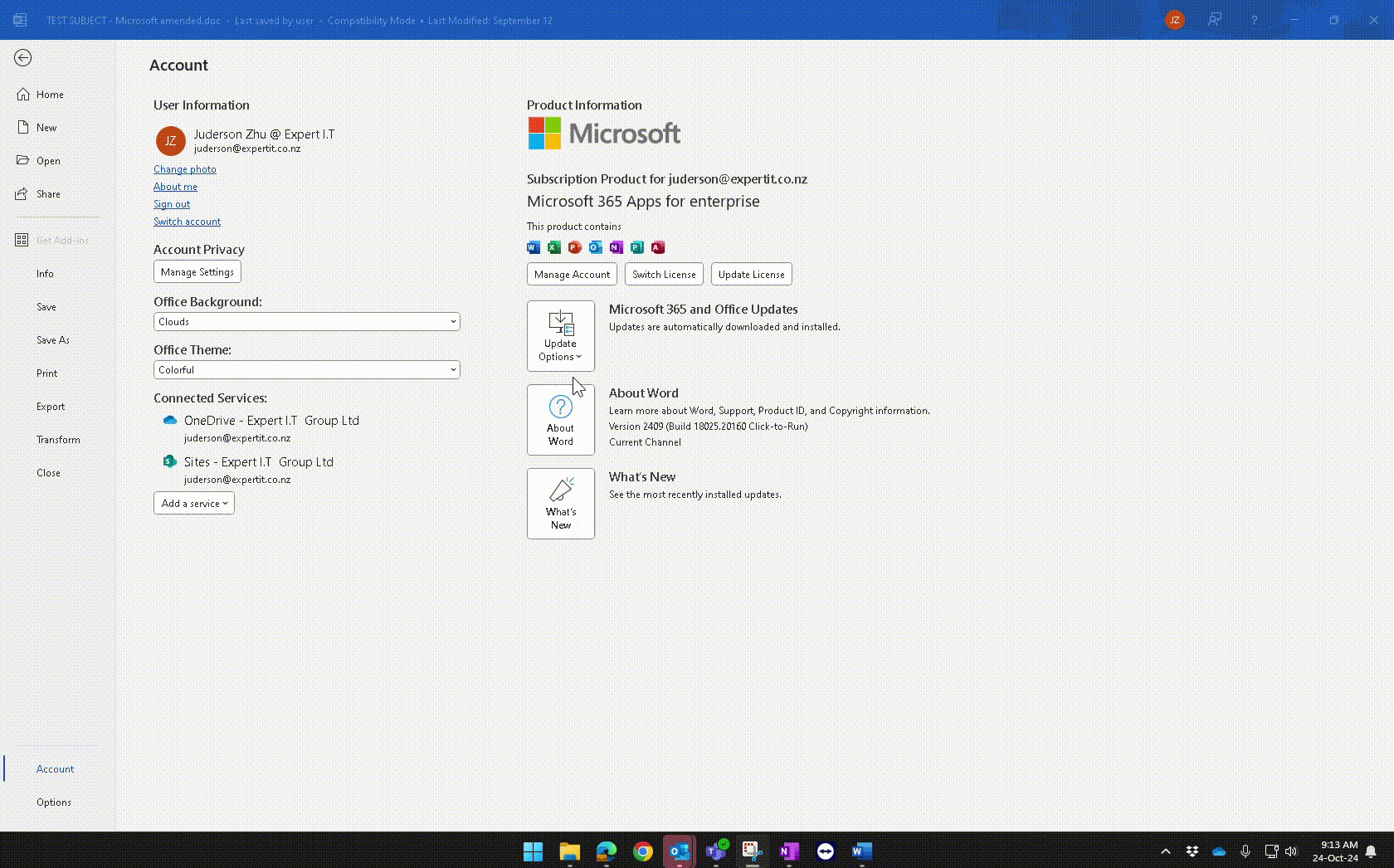Open the Help question mark icon

pyautogui.click(x=1254, y=20)
